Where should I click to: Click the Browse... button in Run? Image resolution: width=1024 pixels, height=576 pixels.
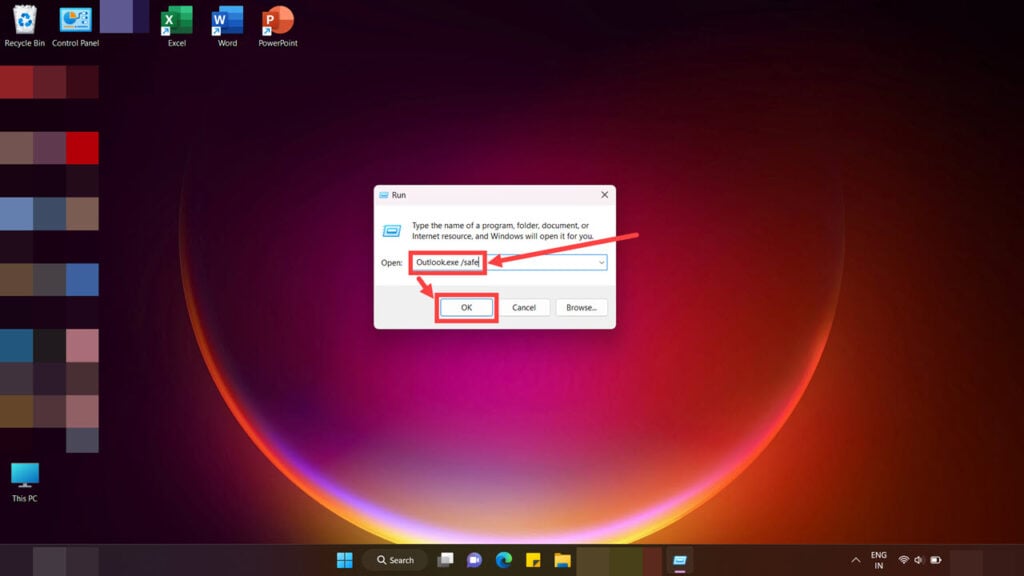(581, 308)
